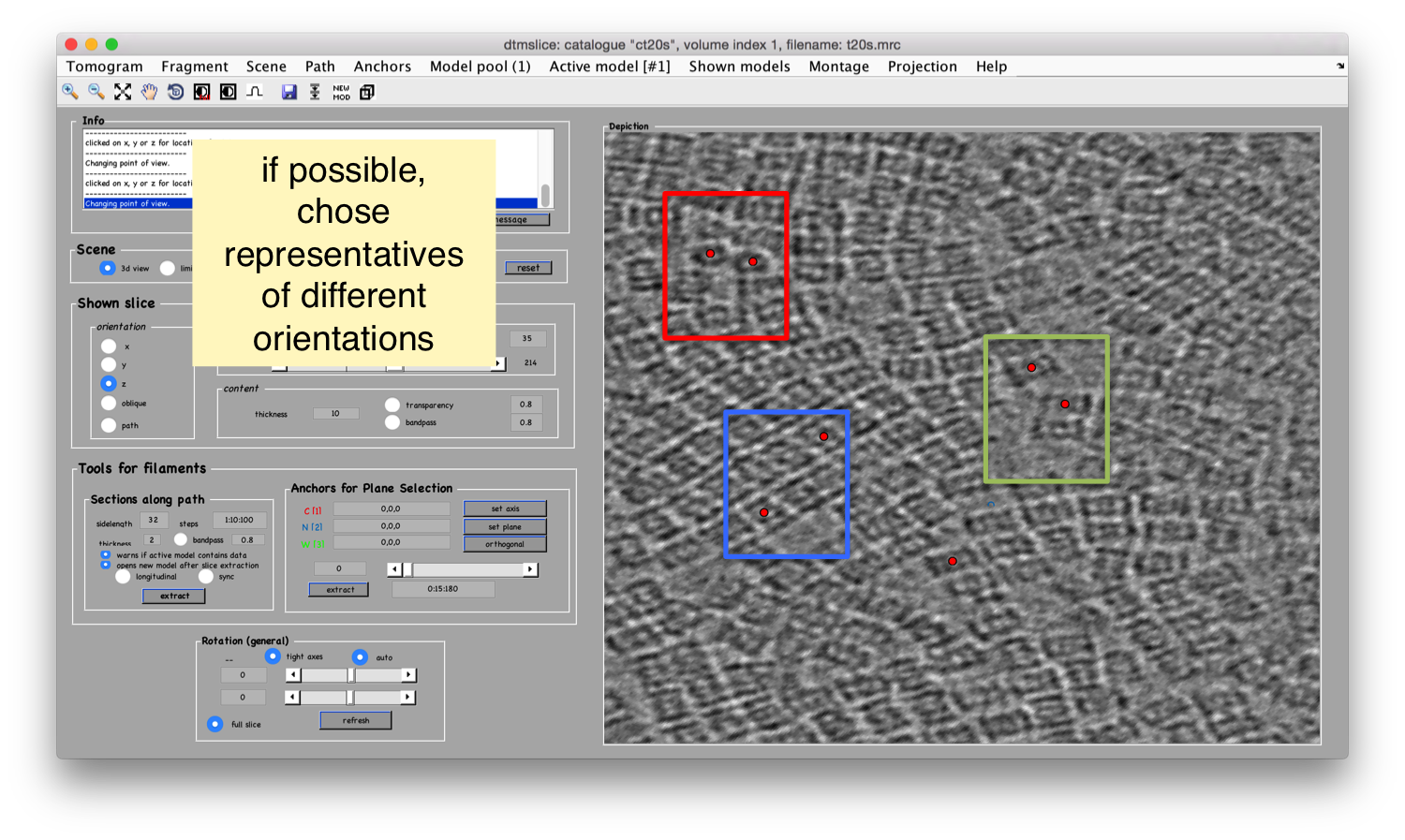The height and width of the screenshot is (840, 1405).
Task: Click the Shown slice thickness field showing 10
Action: click(335, 413)
